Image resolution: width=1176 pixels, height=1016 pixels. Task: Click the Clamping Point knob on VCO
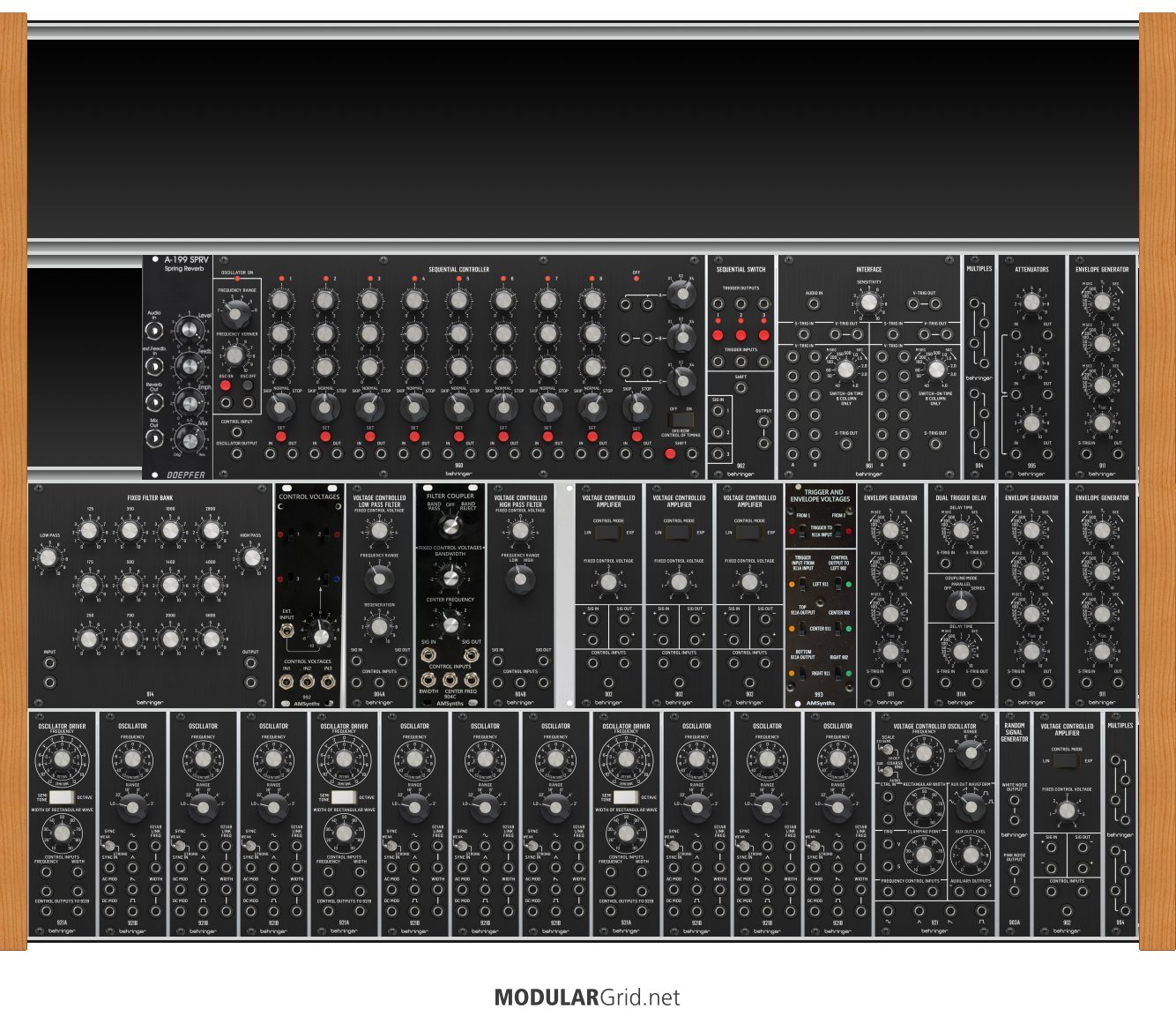pyautogui.click(x=924, y=854)
